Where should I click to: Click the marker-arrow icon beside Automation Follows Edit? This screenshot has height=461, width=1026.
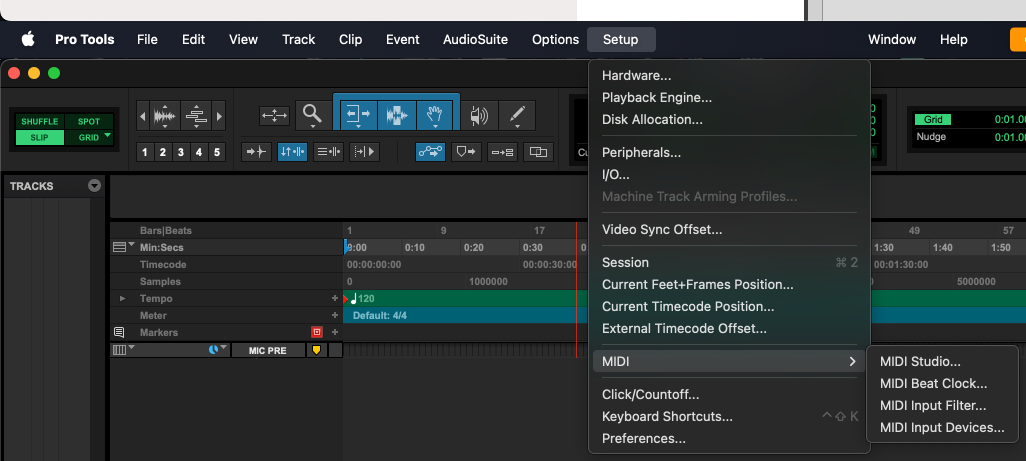coord(466,152)
